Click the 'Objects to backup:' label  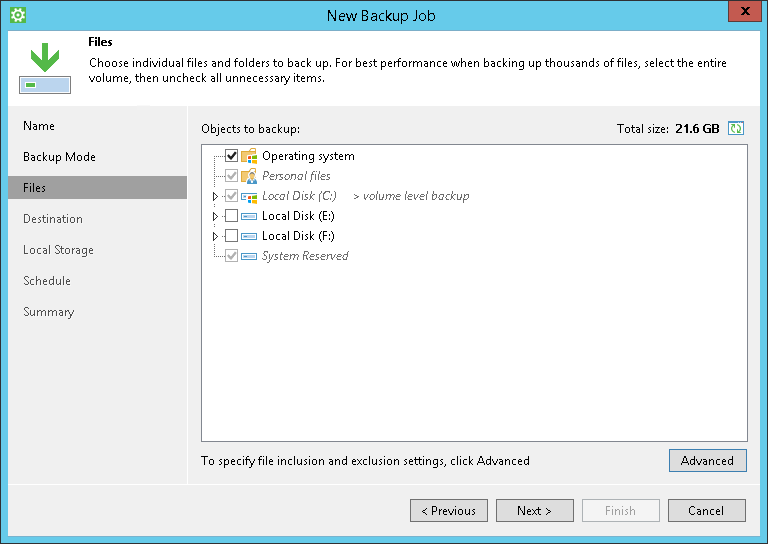tap(250, 129)
